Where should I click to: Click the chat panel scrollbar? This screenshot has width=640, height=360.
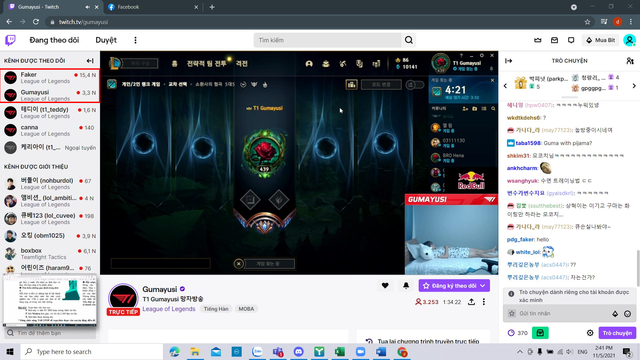pyautogui.click(x=638, y=267)
